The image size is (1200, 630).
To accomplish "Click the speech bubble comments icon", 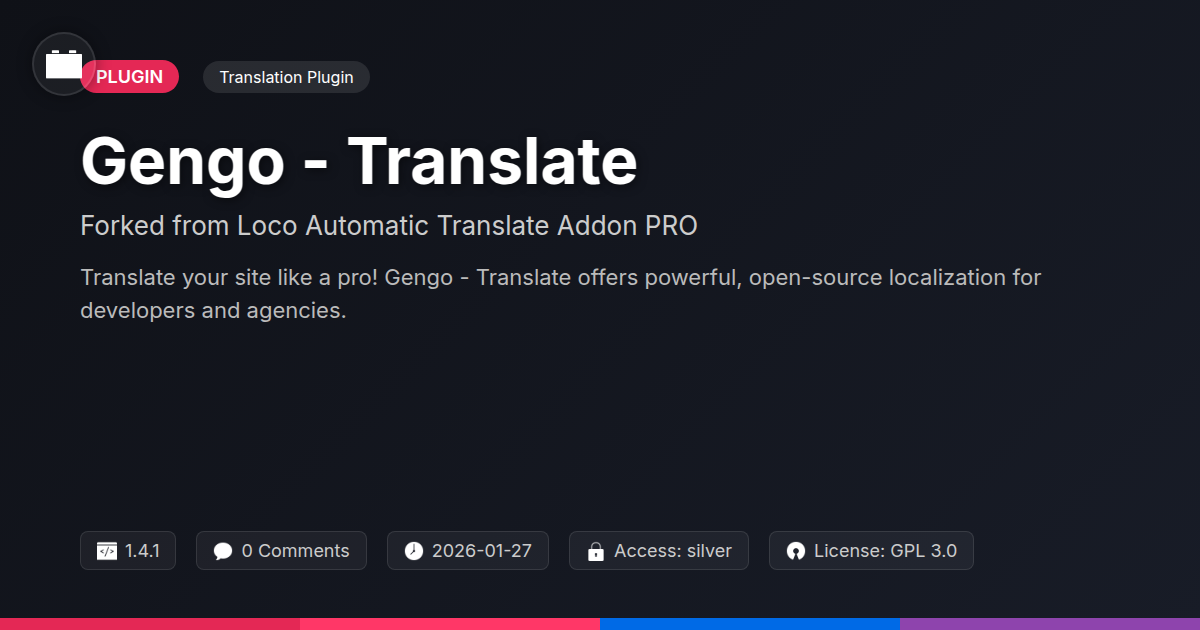I will tap(223, 551).
